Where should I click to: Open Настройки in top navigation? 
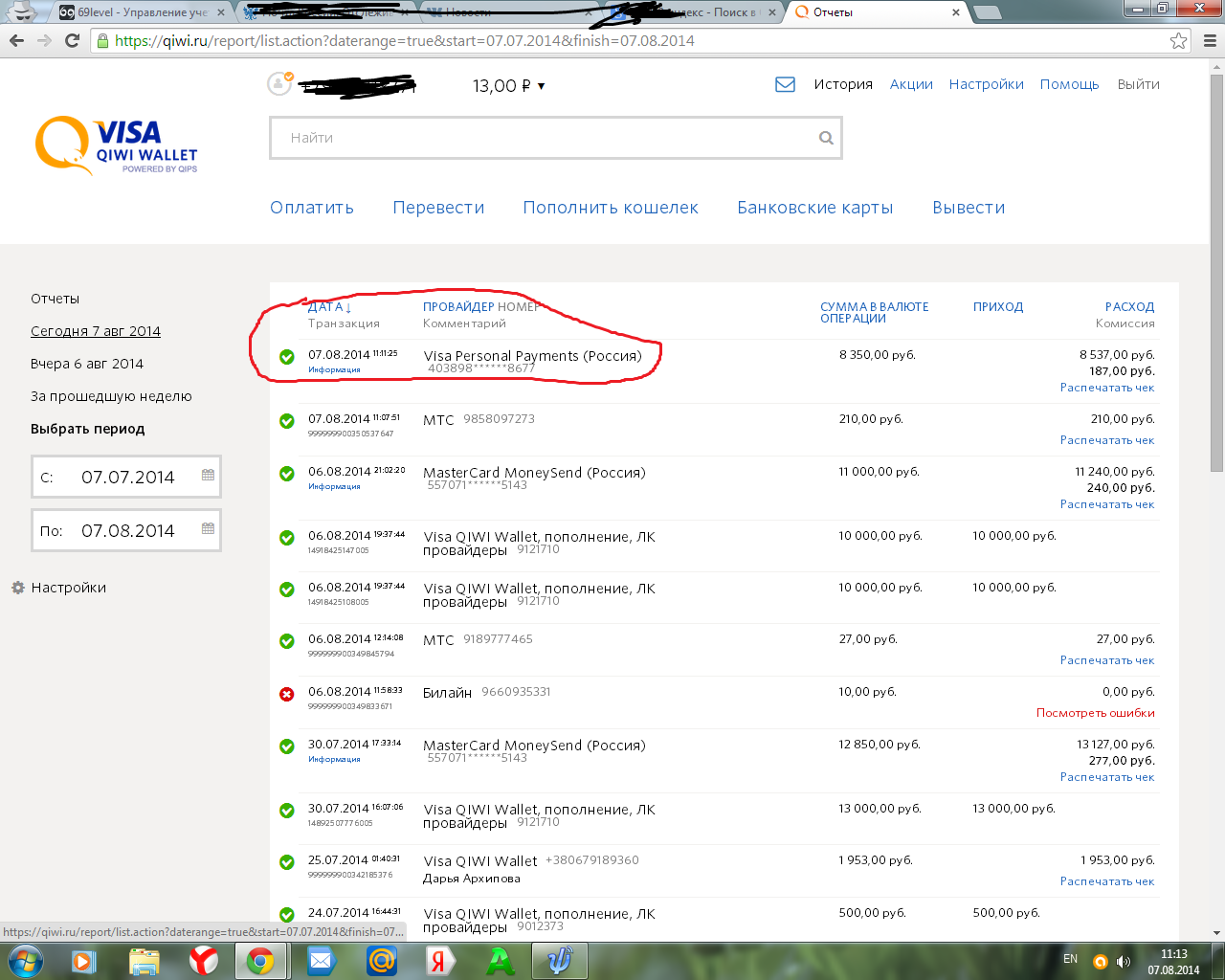987,84
